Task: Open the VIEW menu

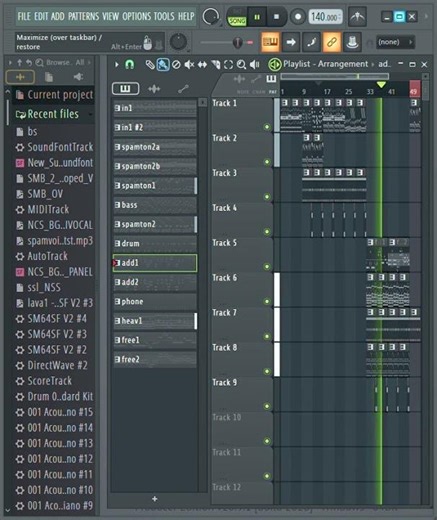Action: (x=110, y=16)
